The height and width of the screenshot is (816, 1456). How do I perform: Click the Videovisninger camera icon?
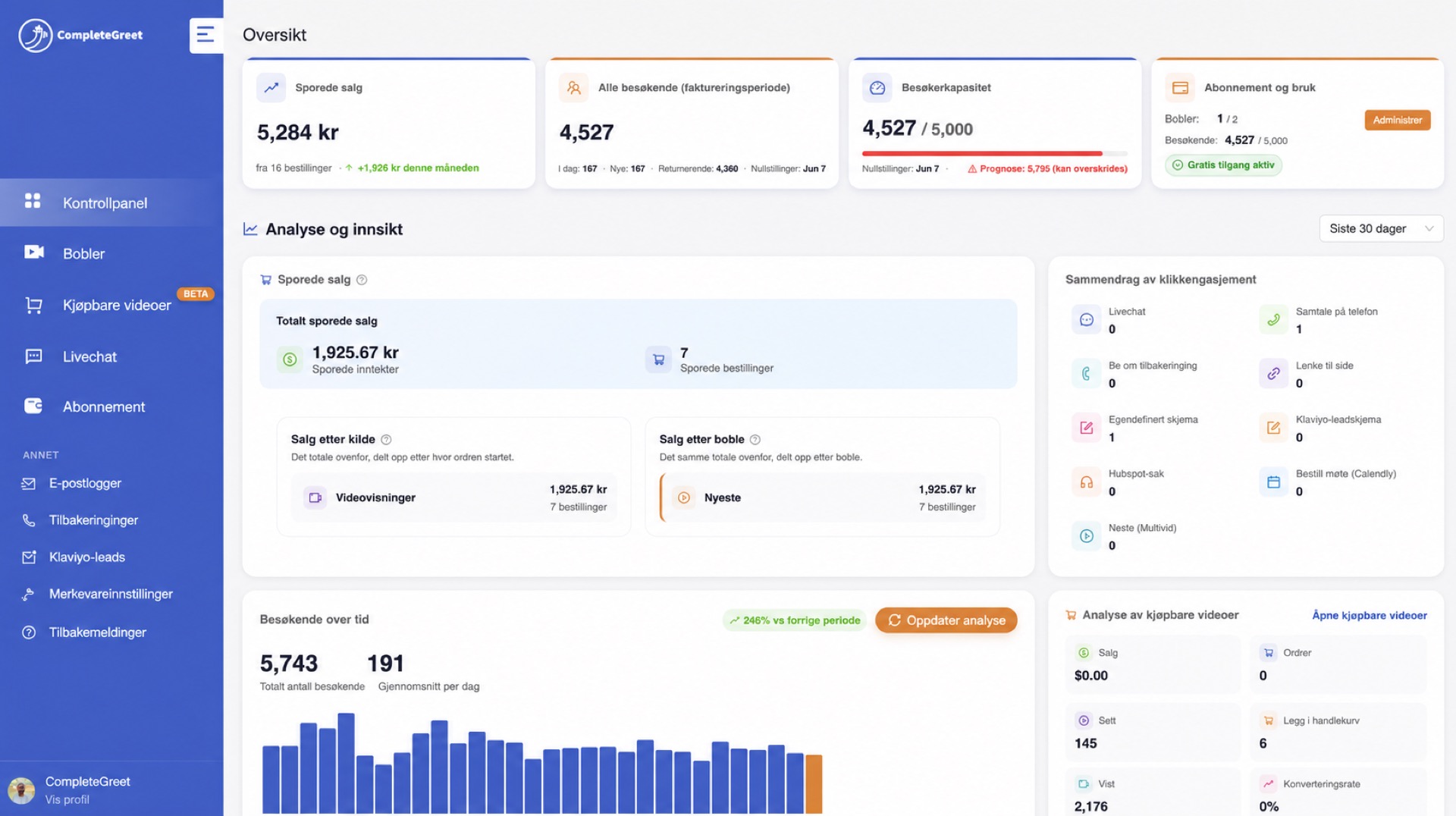315,497
